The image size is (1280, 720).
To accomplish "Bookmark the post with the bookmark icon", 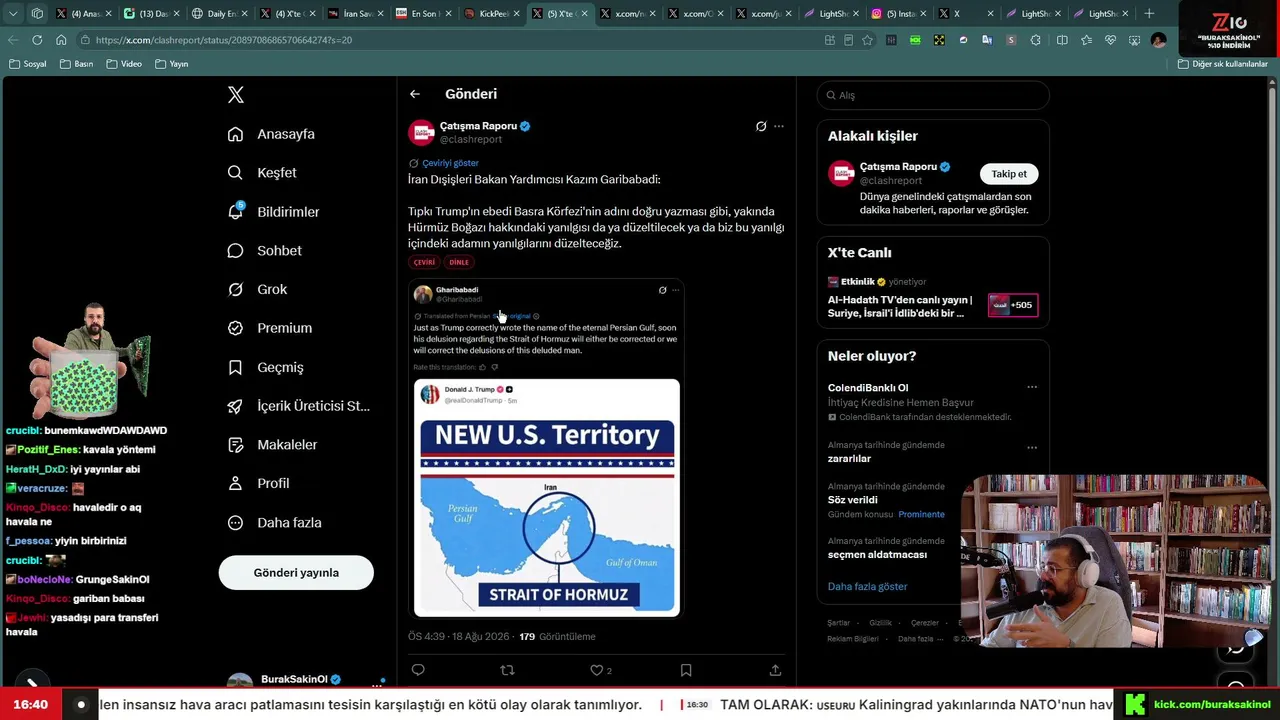I will pyautogui.click(x=686, y=670).
